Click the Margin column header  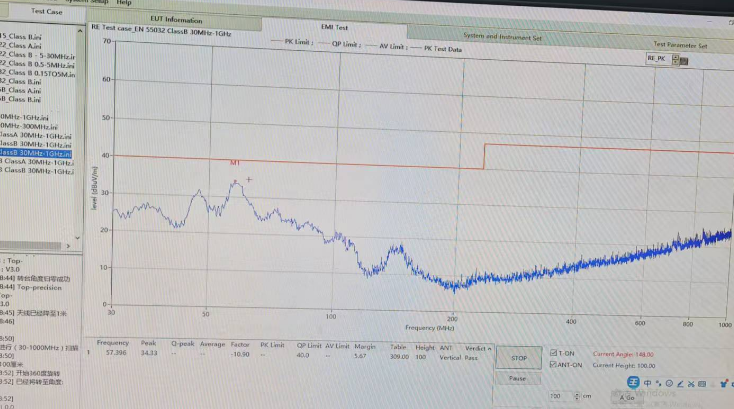point(365,346)
